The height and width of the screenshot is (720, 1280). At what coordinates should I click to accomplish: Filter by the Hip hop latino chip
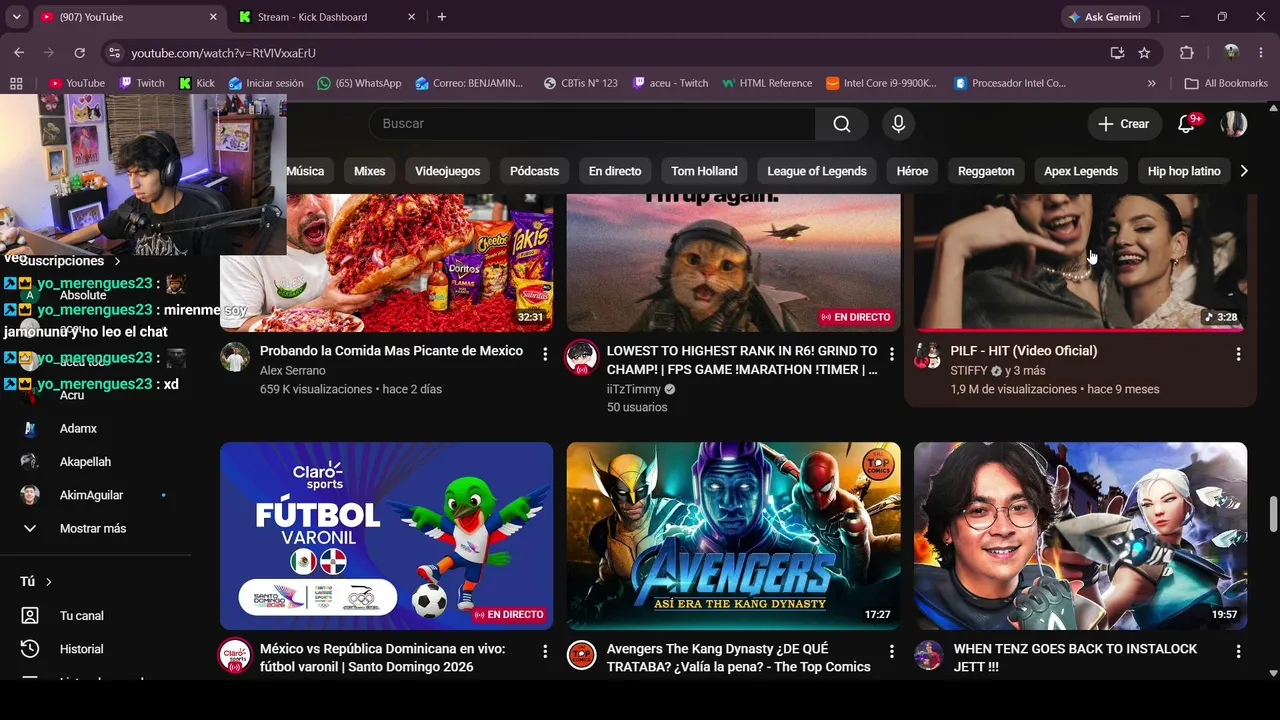pos(1184,171)
